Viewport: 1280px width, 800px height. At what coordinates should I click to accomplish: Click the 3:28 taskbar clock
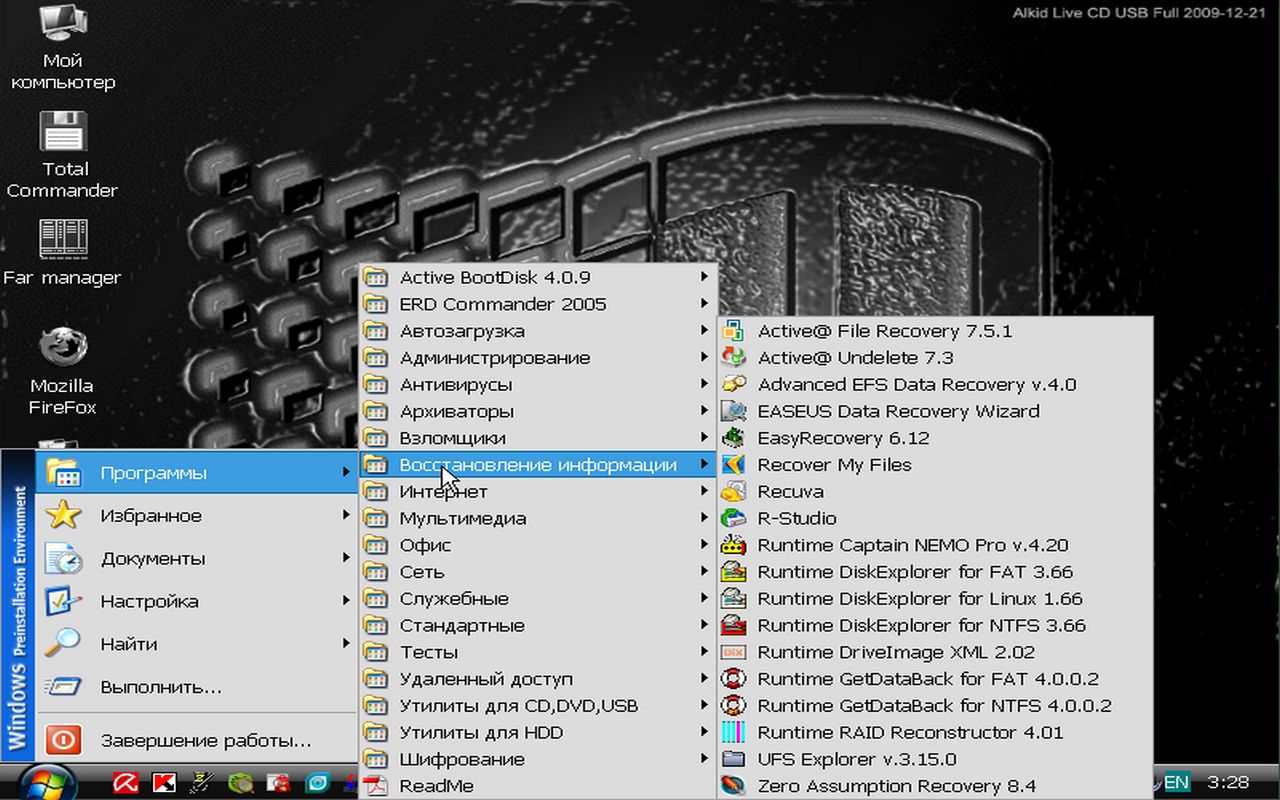click(x=1227, y=782)
